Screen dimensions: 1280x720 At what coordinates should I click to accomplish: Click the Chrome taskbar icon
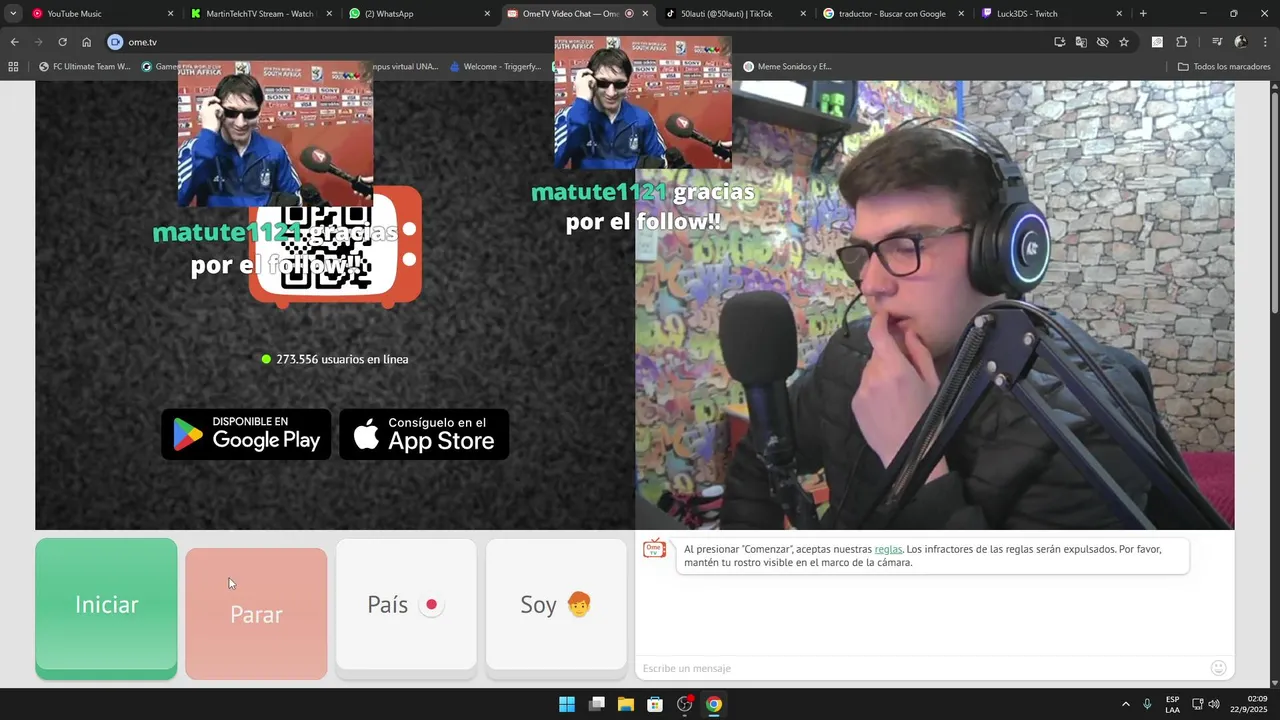714,704
